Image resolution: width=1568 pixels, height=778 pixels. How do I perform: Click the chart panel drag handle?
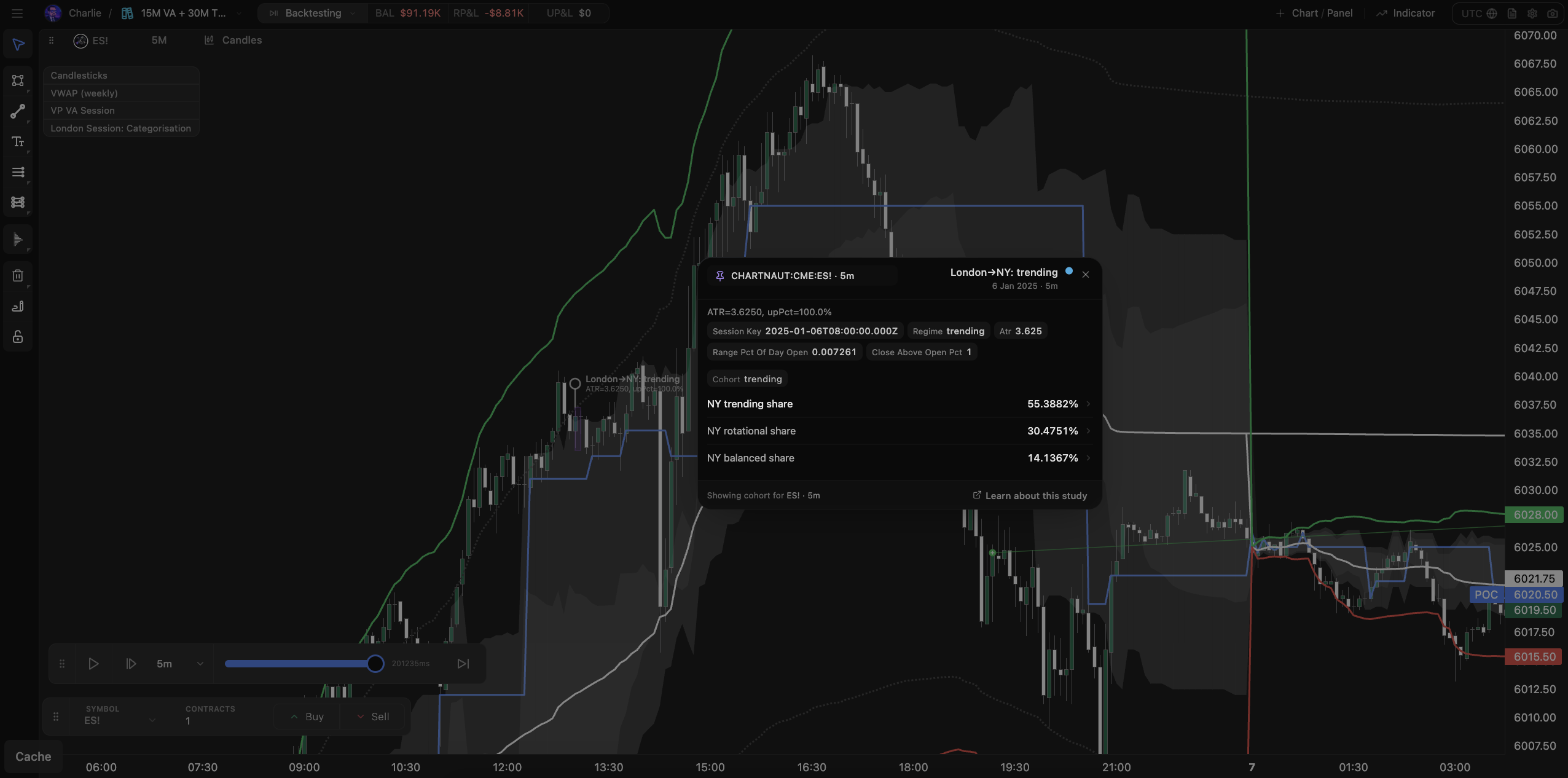point(52,40)
